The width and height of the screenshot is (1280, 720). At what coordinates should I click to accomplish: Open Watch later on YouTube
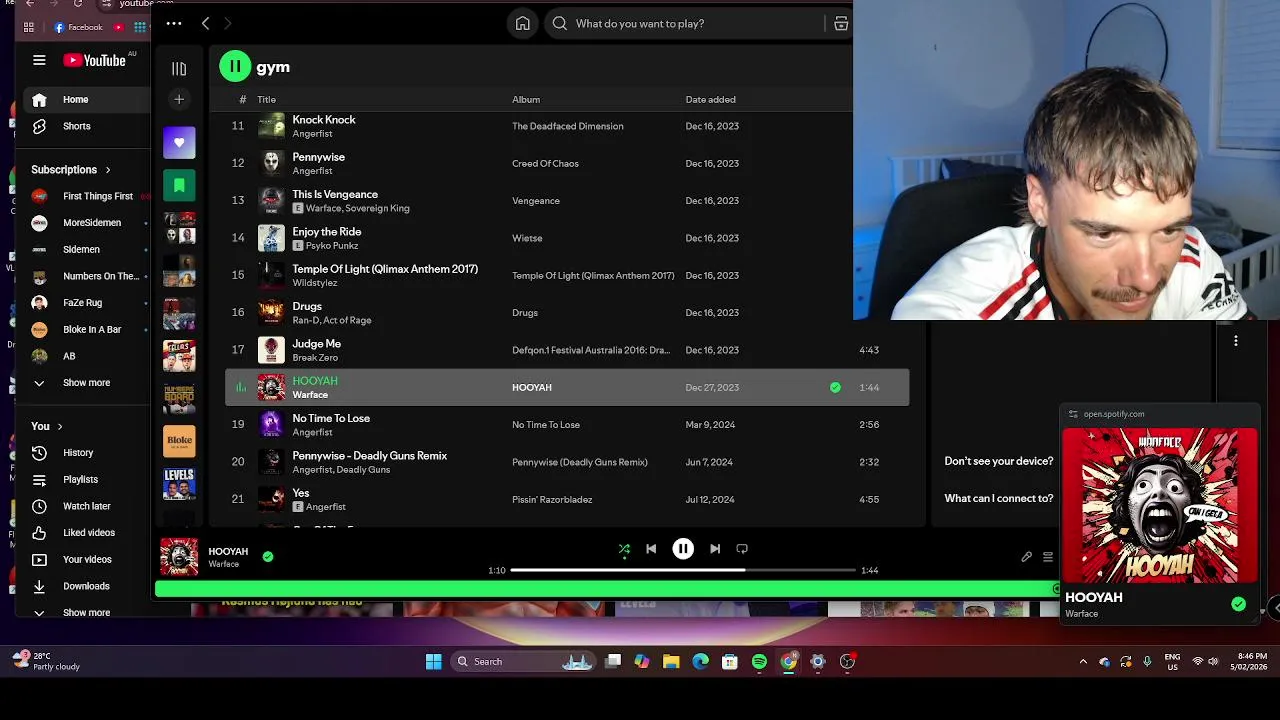pyautogui.click(x=86, y=506)
